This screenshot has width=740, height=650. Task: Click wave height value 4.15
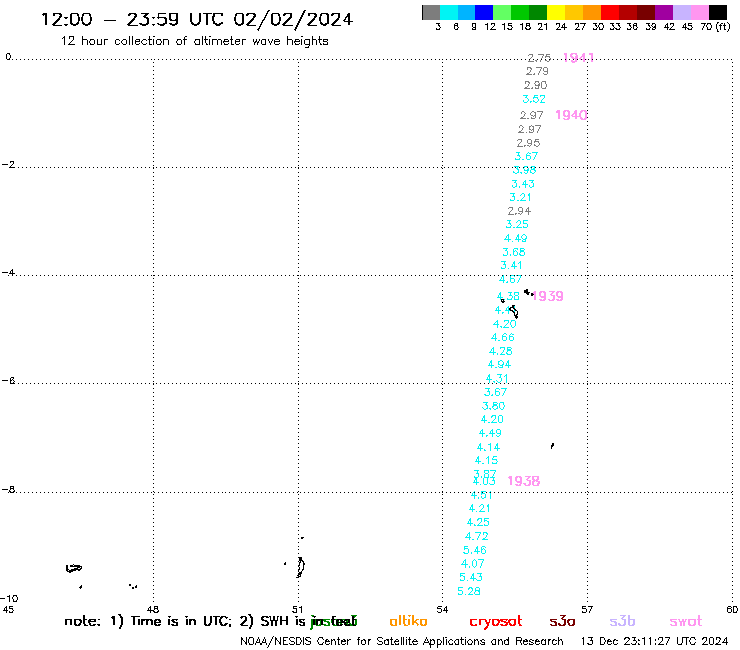coord(487,460)
